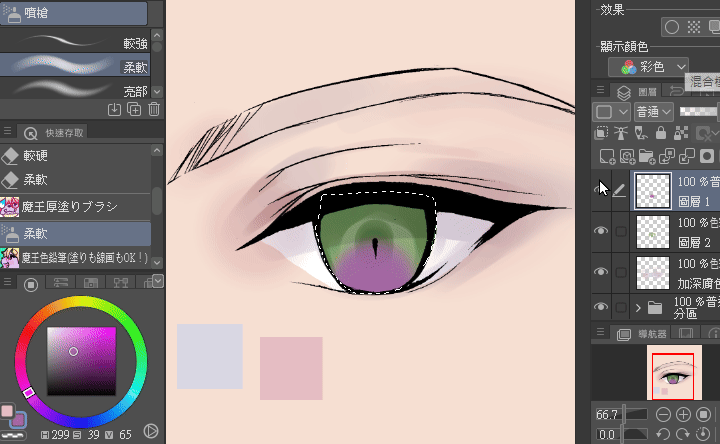Screen dimensions: 720x444
Task: Import sub tool with the download icon
Action: [x=114, y=109]
